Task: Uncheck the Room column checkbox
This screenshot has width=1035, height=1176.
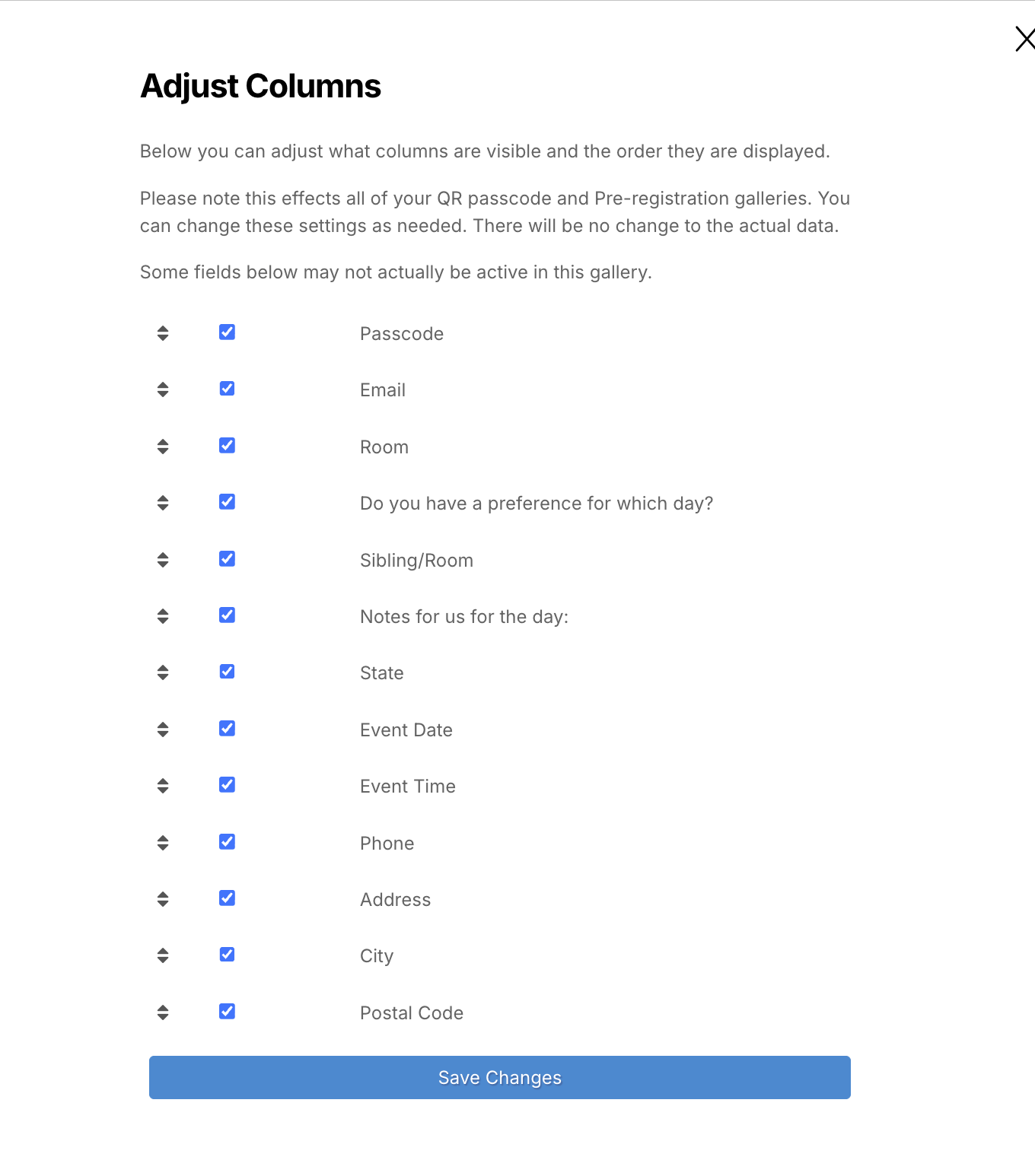Action: (227, 446)
